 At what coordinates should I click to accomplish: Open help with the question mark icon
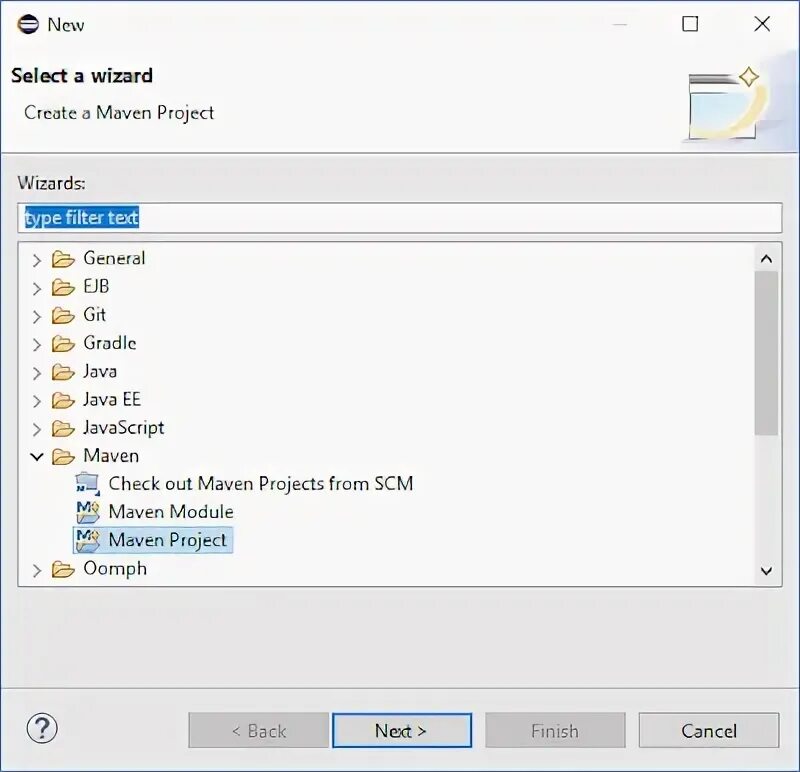point(42,729)
